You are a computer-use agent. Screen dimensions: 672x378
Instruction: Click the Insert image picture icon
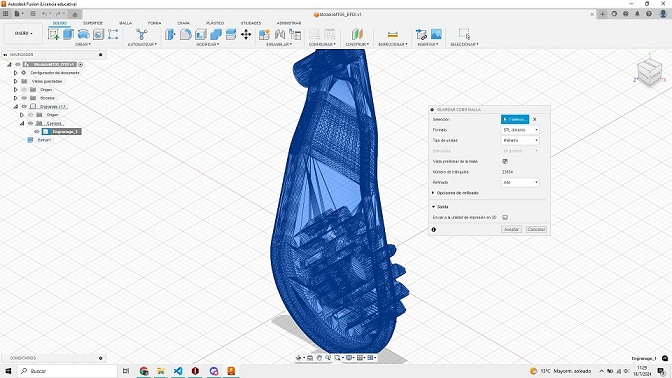click(x=436, y=34)
